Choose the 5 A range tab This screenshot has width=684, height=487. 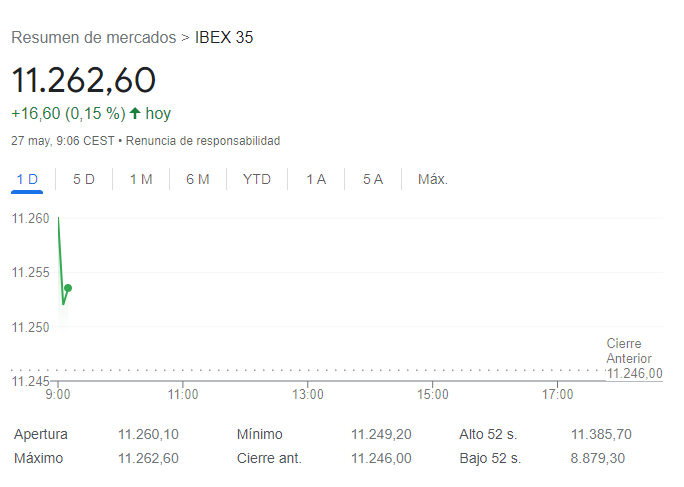(x=373, y=180)
